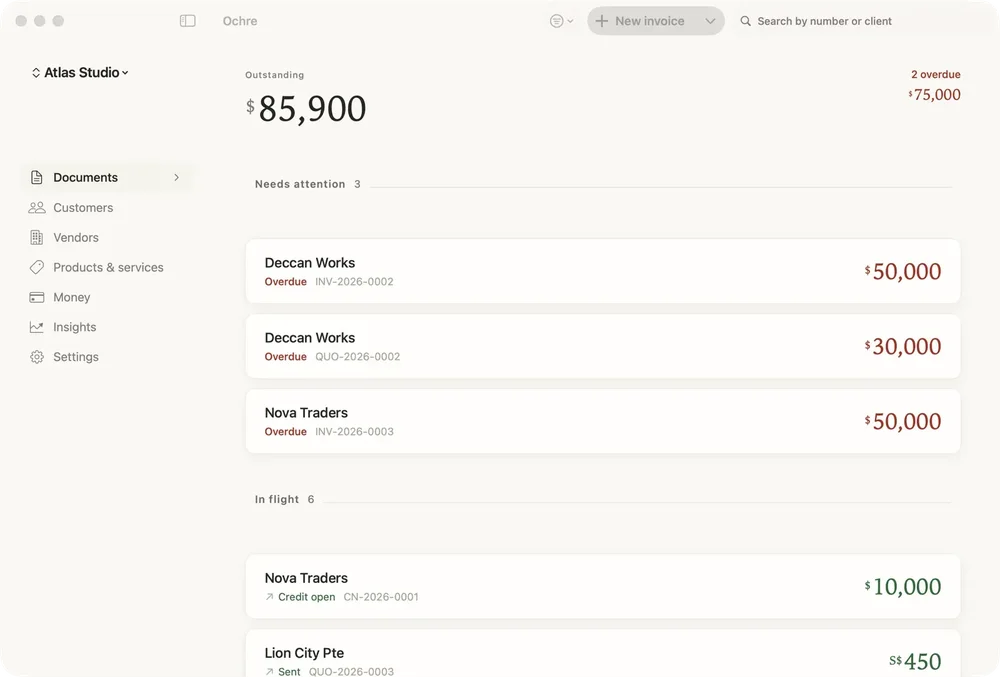The height and width of the screenshot is (677, 1000).
Task: Open Deccan Works invoice INV-2026-0002
Action: click(x=603, y=272)
